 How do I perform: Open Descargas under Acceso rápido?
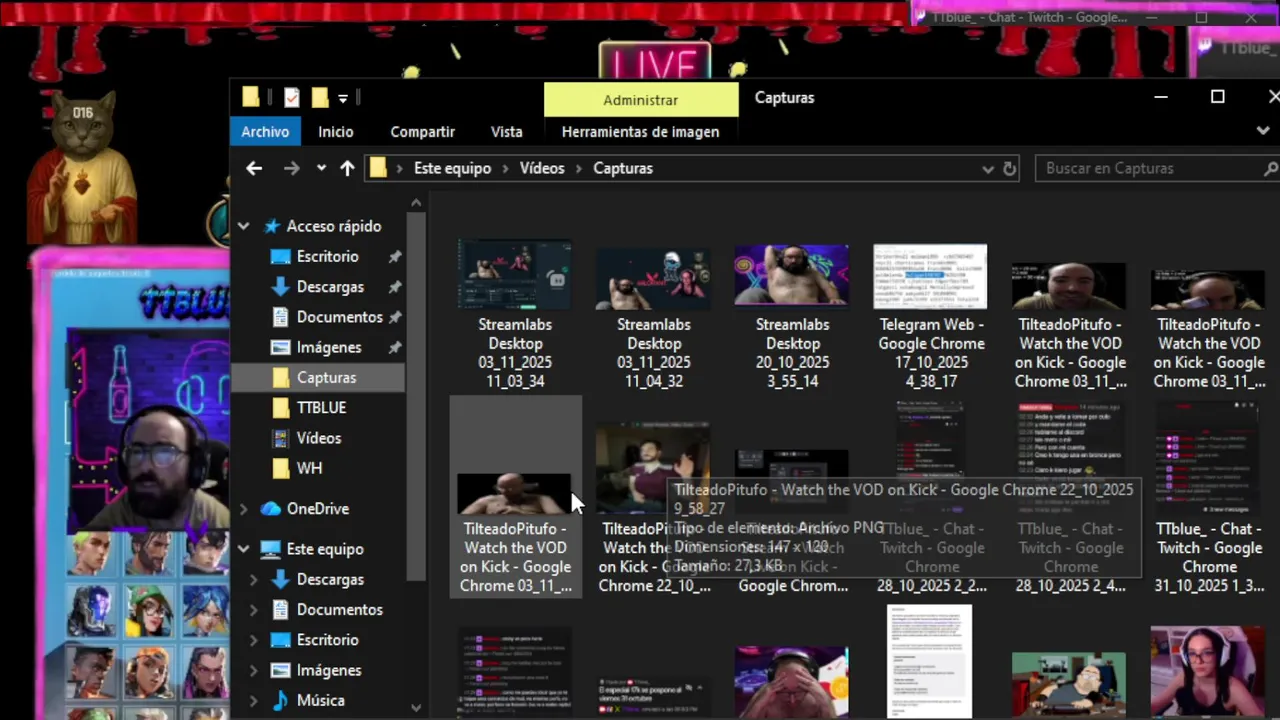(x=330, y=287)
